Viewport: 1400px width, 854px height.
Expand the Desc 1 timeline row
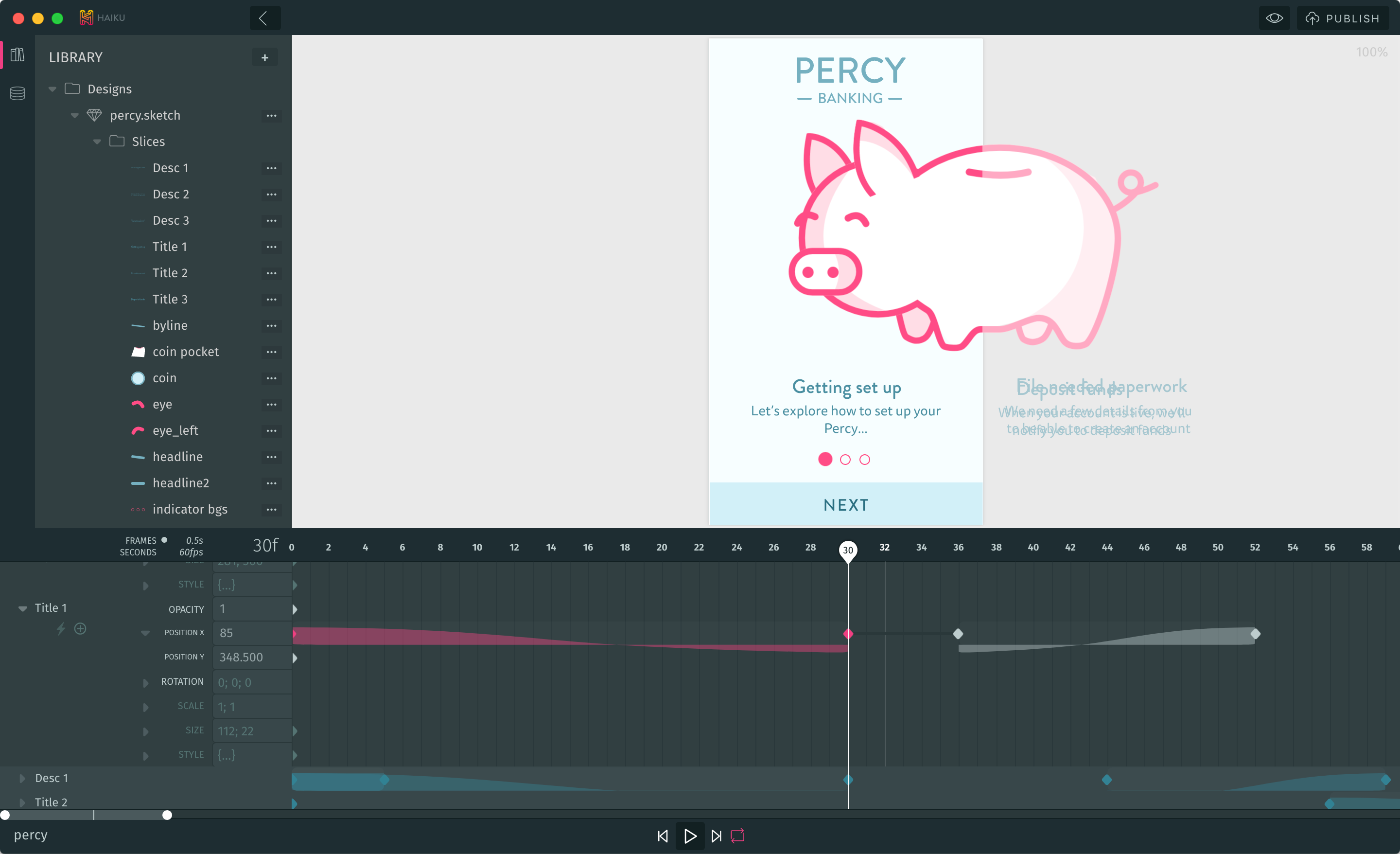click(x=22, y=778)
